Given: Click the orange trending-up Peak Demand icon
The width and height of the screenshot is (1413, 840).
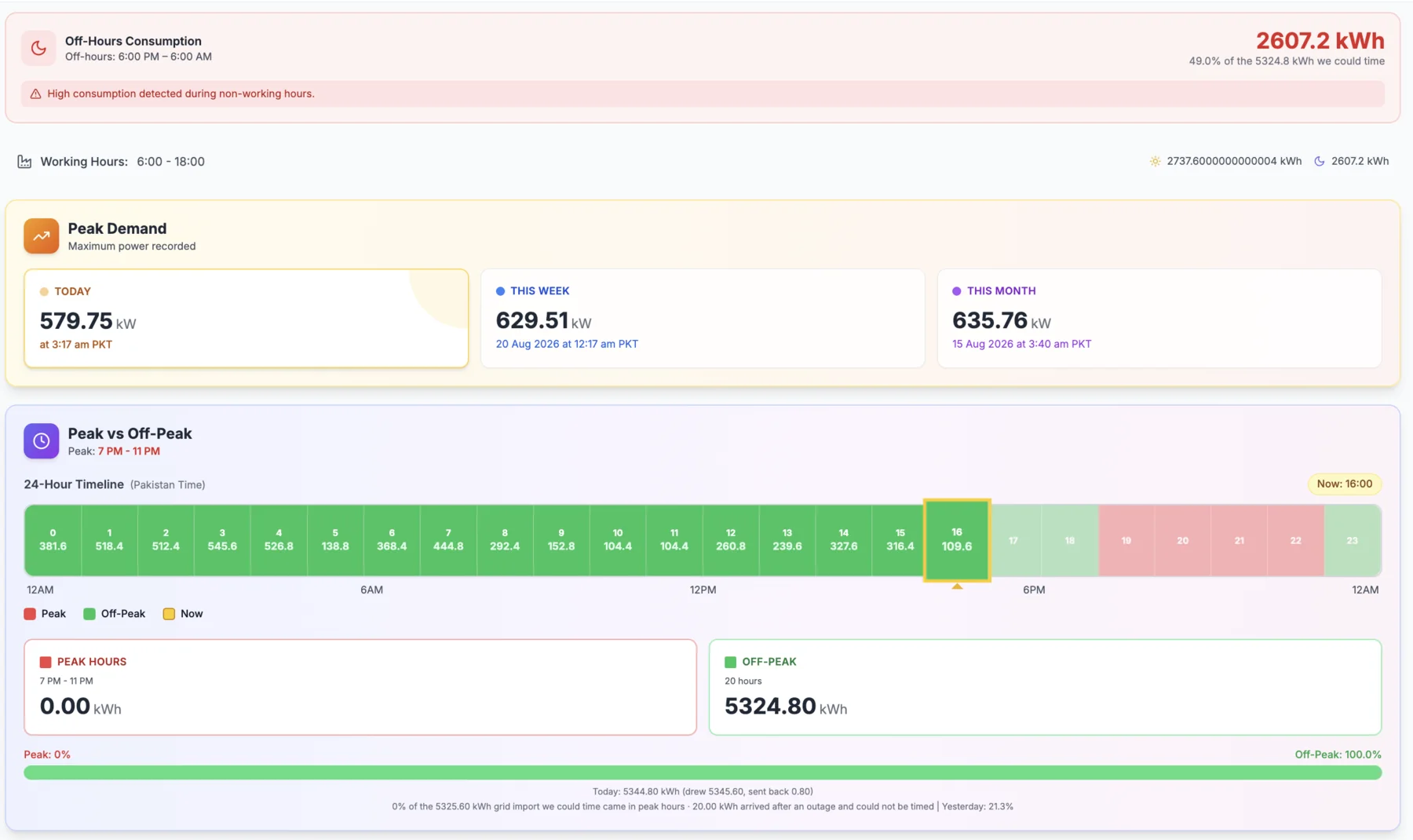Looking at the screenshot, I should [42, 236].
